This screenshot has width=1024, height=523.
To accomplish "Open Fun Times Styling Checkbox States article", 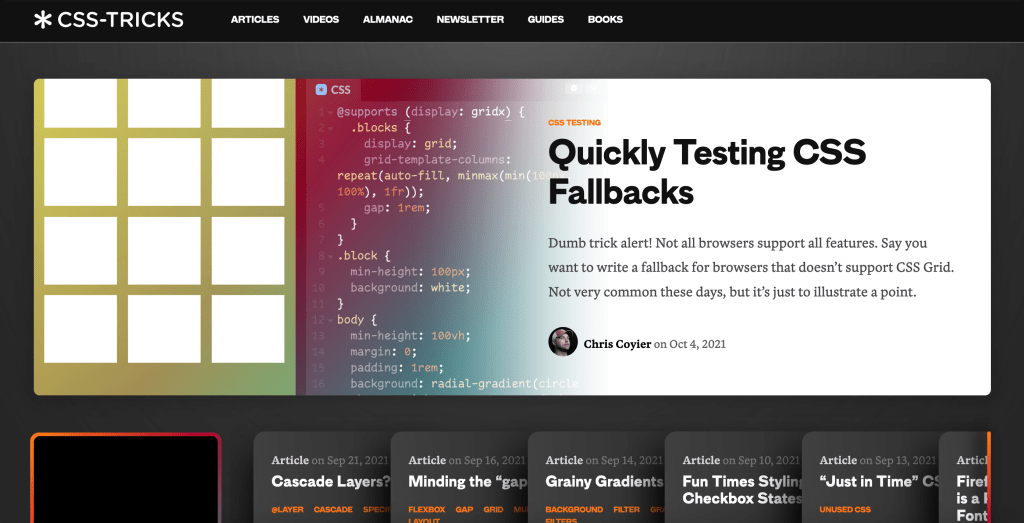I will 743,490.
